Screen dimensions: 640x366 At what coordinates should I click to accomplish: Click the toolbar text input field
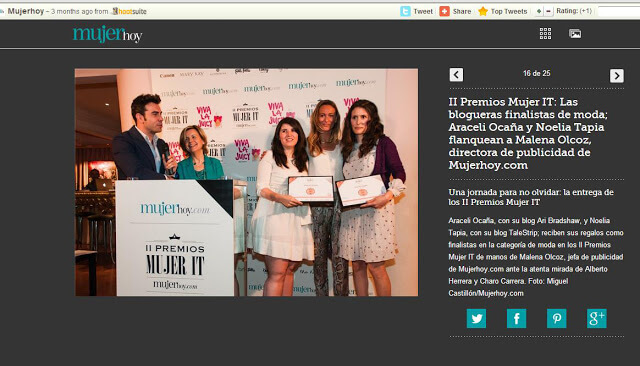point(619,11)
